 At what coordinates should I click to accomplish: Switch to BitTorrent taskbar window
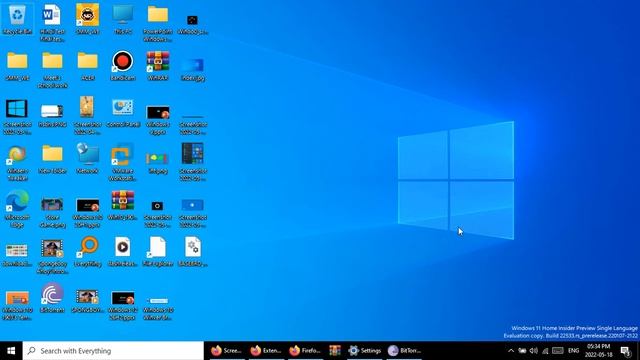pos(404,351)
